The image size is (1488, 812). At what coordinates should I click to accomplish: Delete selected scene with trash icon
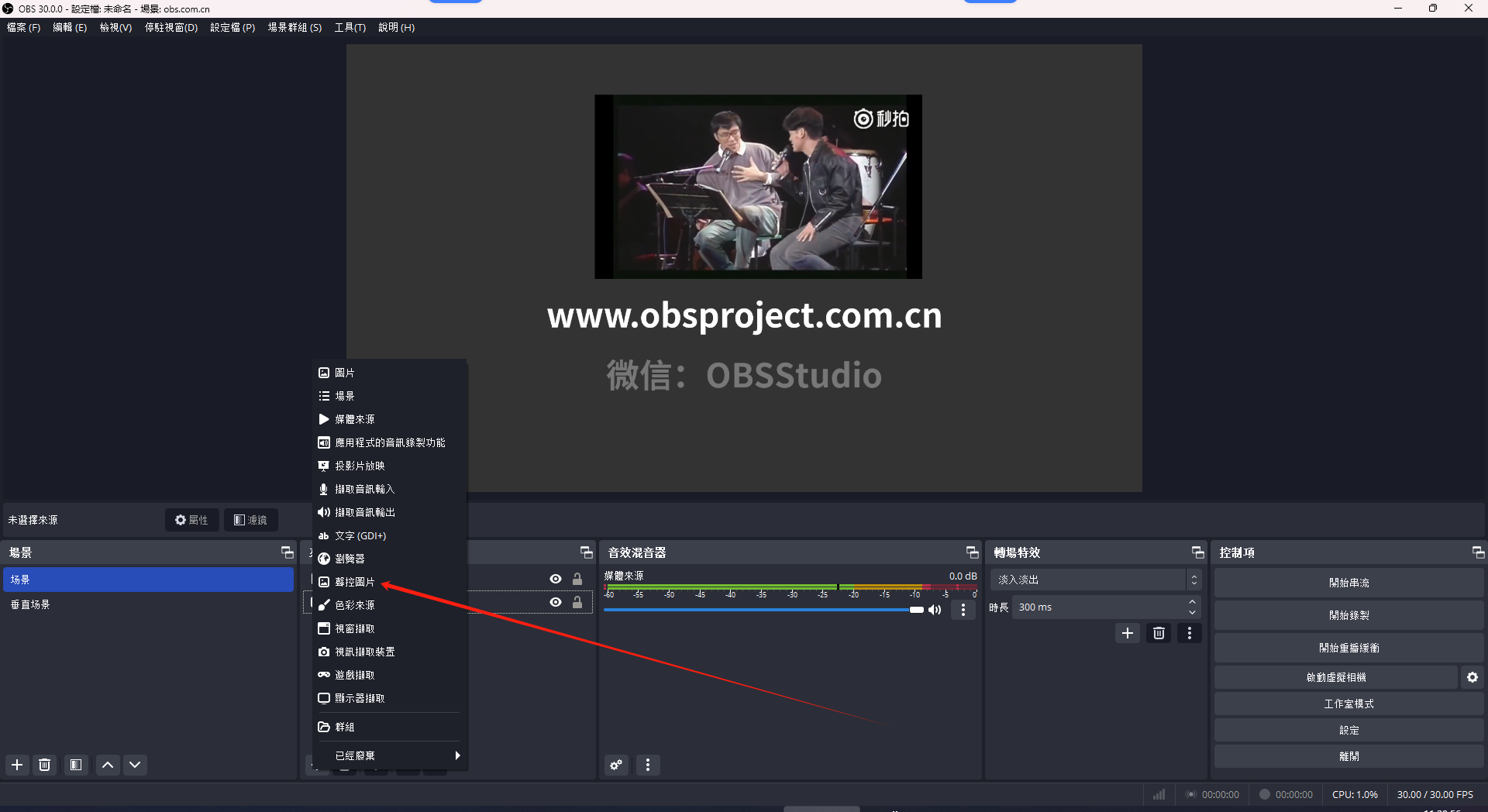45,765
